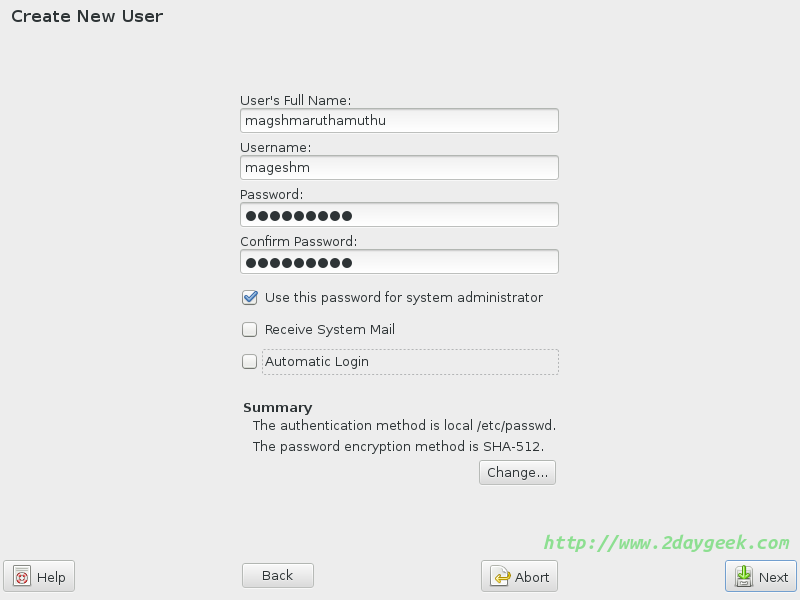
Task: Click the system administrator password label
Action: (x=404, y=298)
